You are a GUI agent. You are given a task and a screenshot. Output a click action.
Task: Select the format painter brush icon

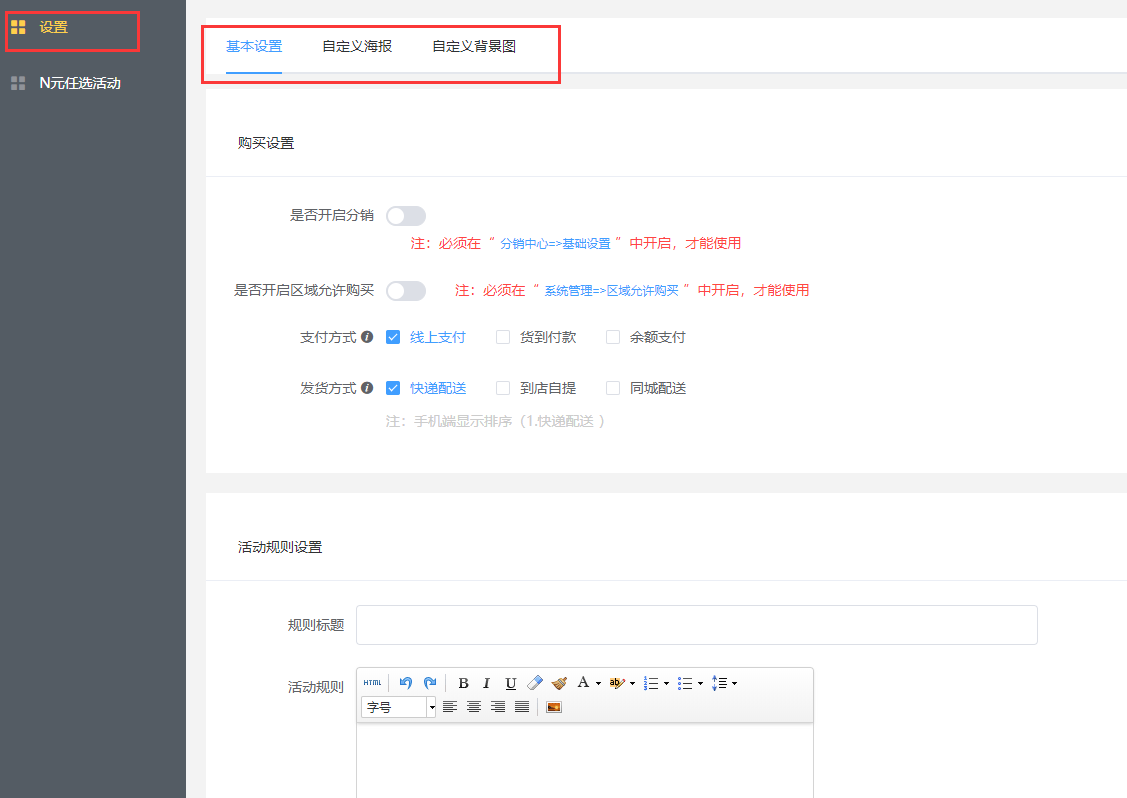point(559,683)
